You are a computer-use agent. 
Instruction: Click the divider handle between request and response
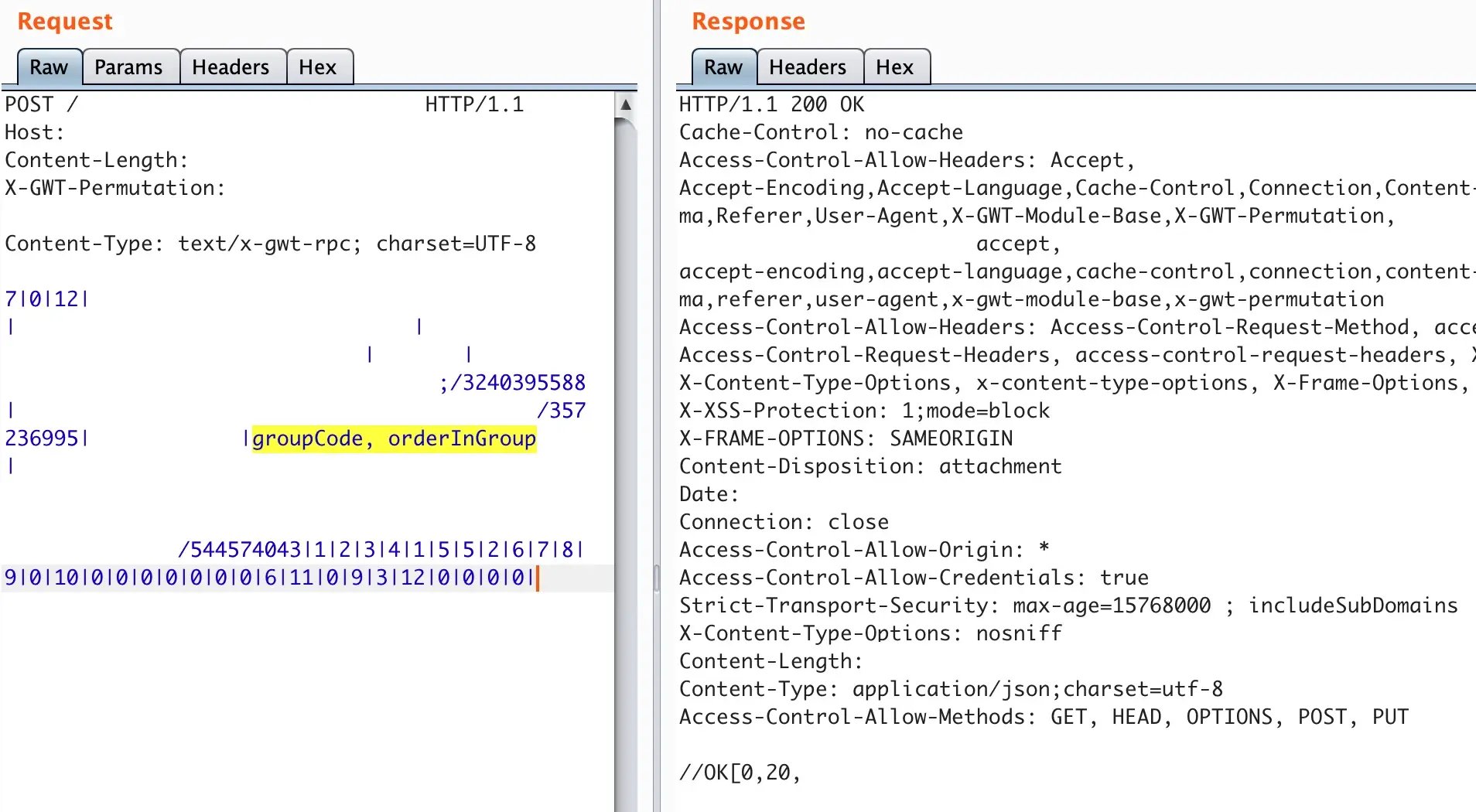(657, 577)
